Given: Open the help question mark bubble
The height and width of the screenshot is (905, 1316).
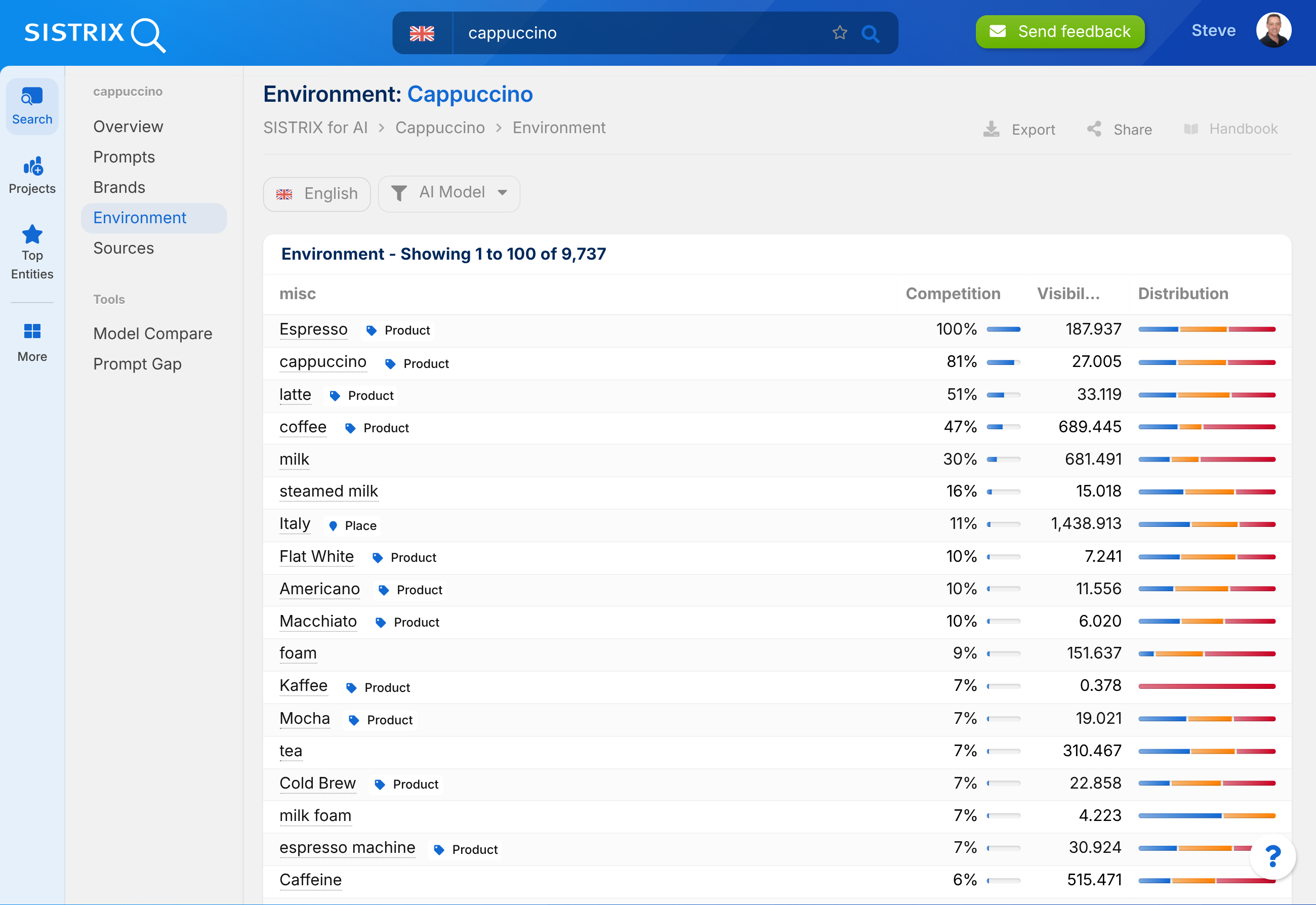Looking at the screenshot, I should (x=1273, y=856).
